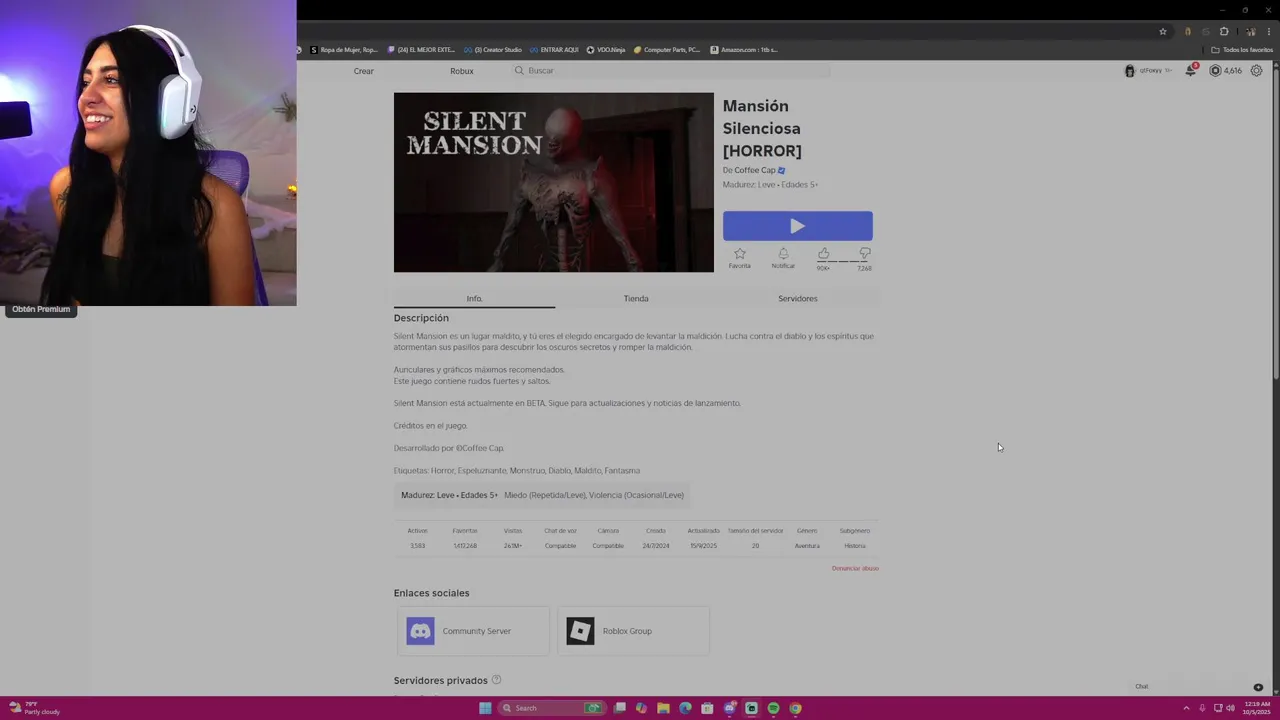Open help icon next to Servidores privados
The width and height of the screenshot is (1280, 720).
tap(496, 680)
